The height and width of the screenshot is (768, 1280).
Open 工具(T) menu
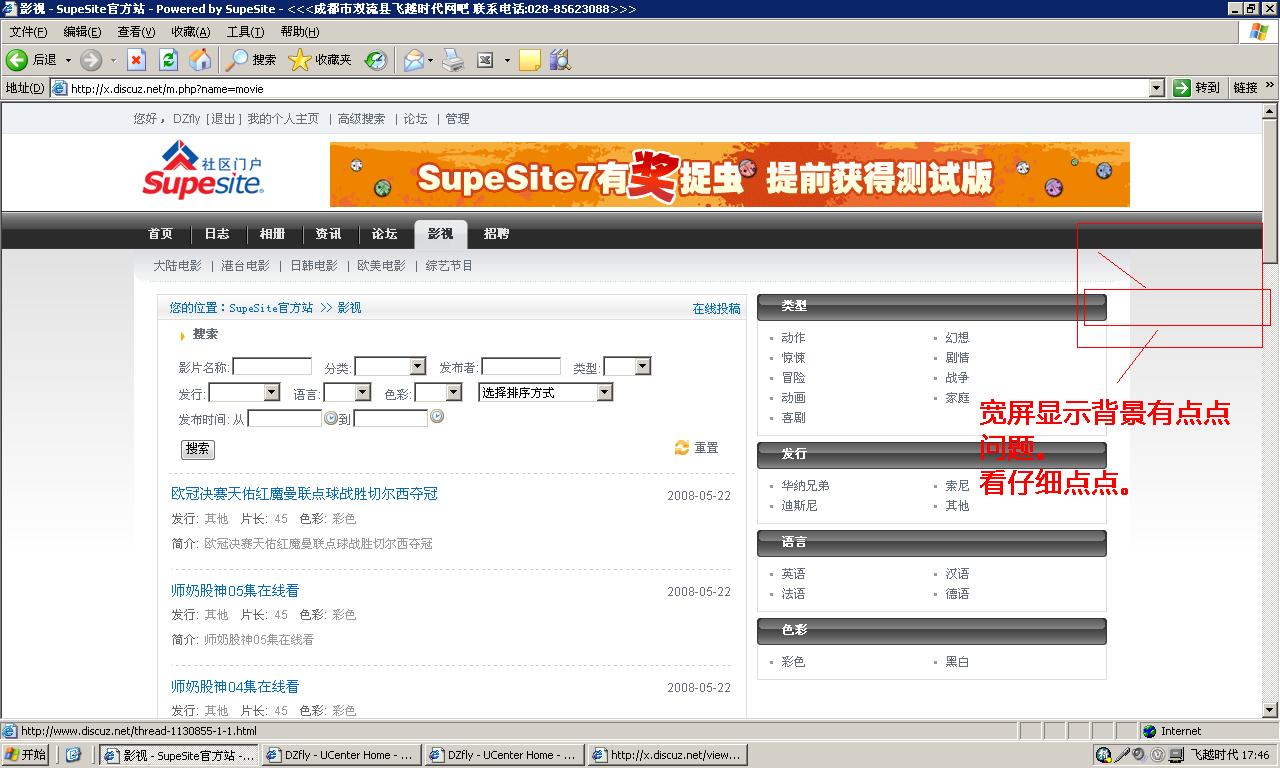245,32
